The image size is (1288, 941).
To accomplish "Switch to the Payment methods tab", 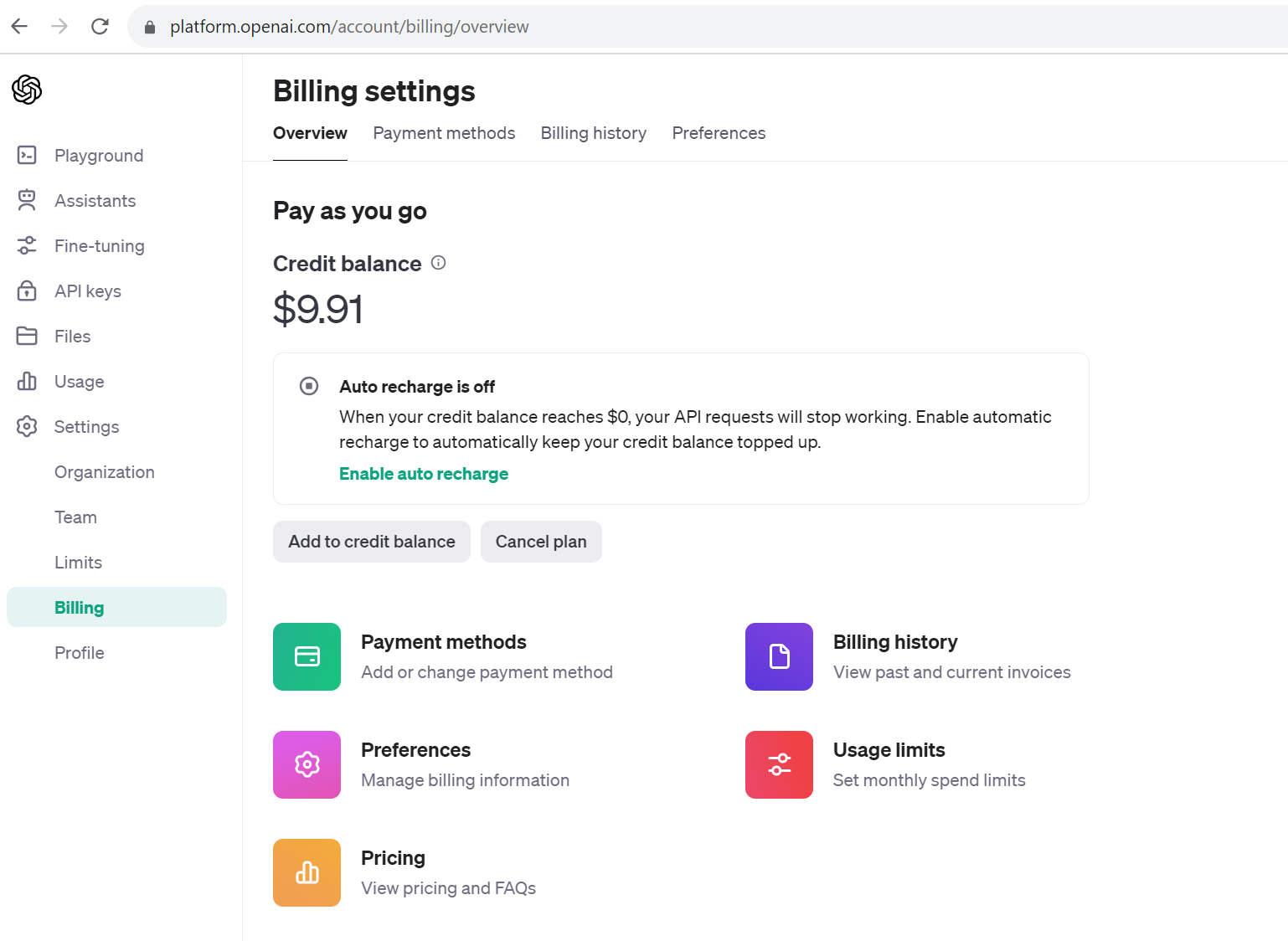I will [x=444, y=133].
